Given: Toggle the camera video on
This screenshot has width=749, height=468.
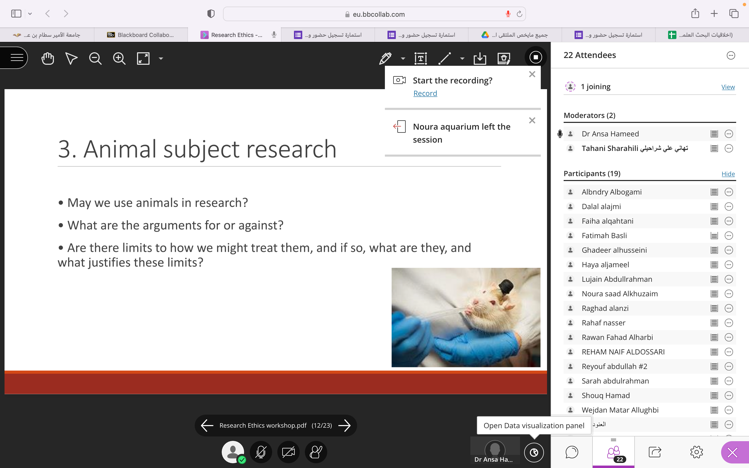Looking at the screenshot, I should [288, 452].
